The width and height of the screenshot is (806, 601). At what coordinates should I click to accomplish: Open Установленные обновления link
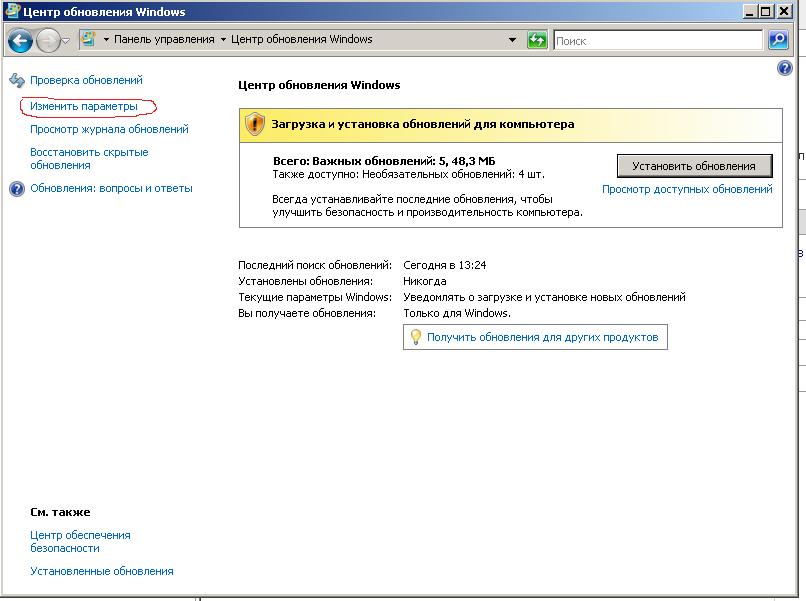click(x=102, y=571)
